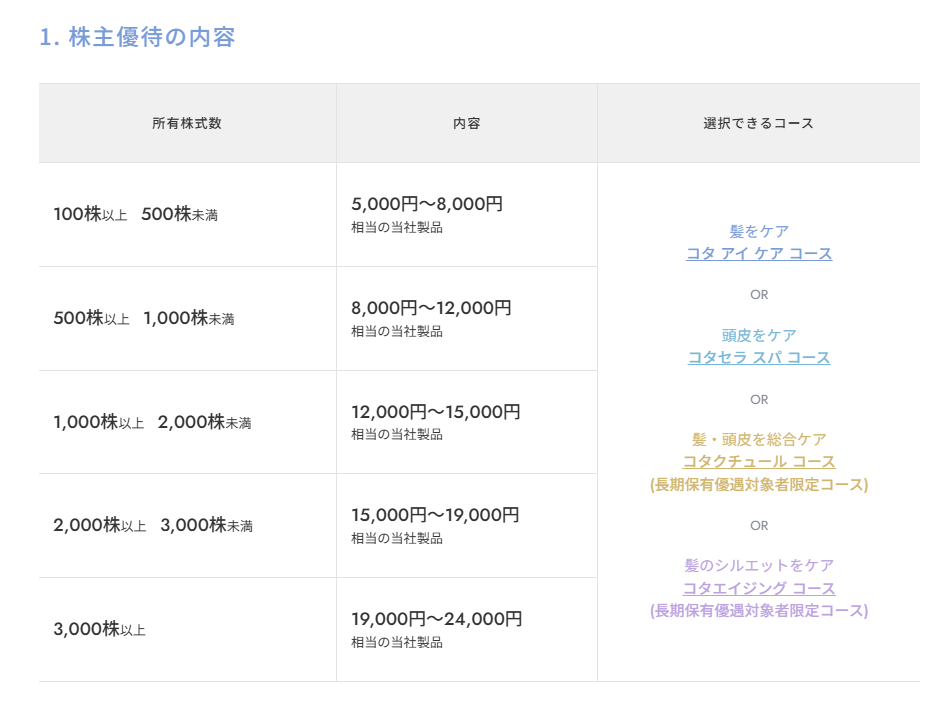Open the コタエイジング コース link
Image resolution: width=948 pixels, height=704 pixels.
[759, 588]
